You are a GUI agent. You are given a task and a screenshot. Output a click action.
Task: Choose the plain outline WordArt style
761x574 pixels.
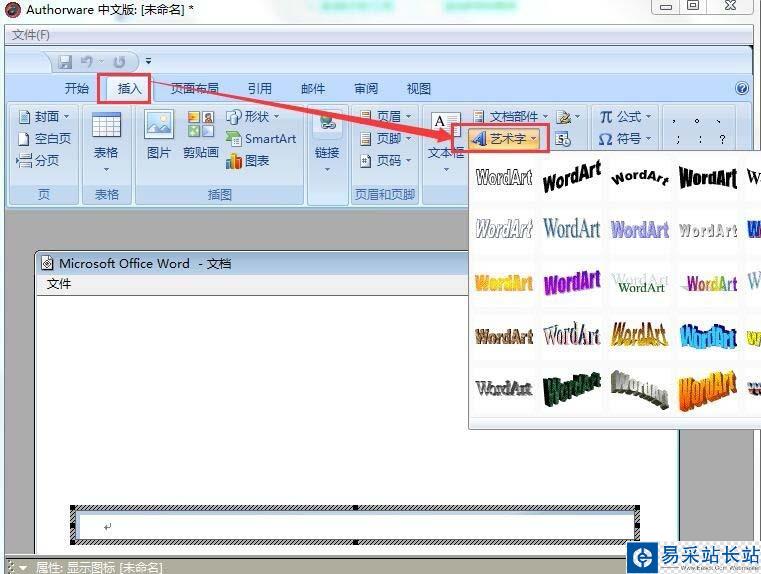coord(504,177)
